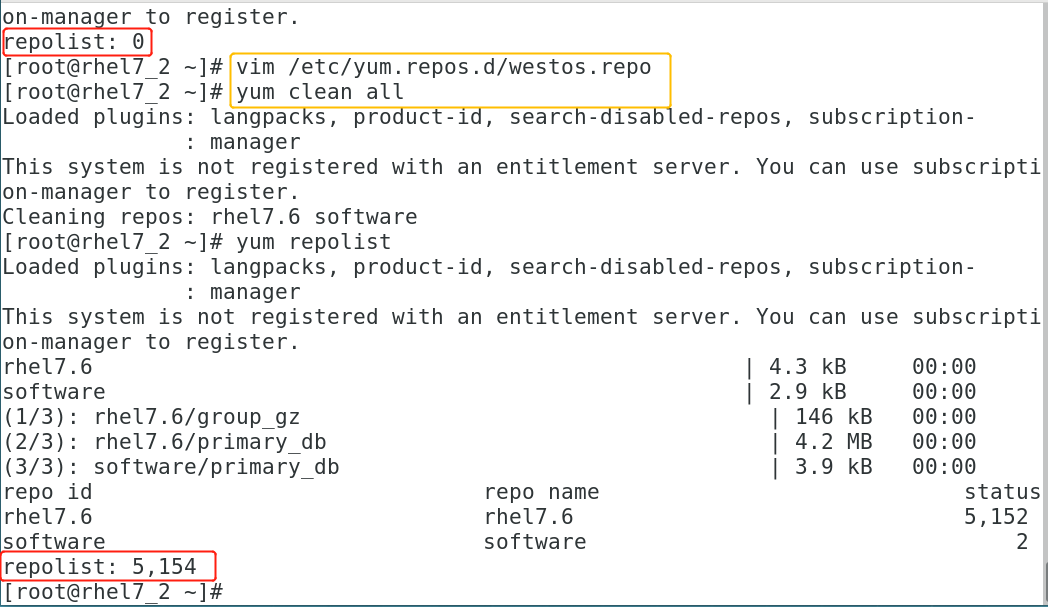Click the '(1/3): rhel7.6/group_gz' line
Viewport: 1048px width, 607px height.
click(x=152, y=416)
